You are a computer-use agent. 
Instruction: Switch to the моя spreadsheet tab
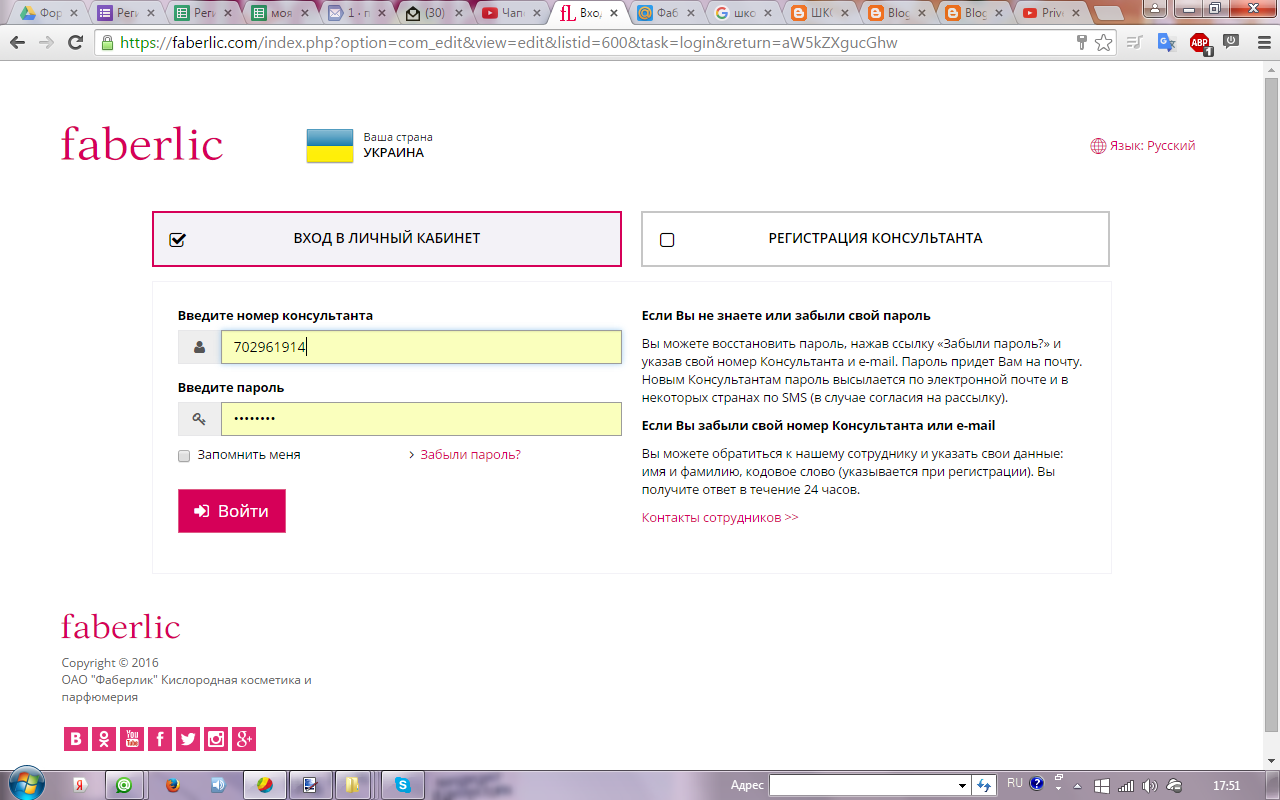click(x=280, y=13)
